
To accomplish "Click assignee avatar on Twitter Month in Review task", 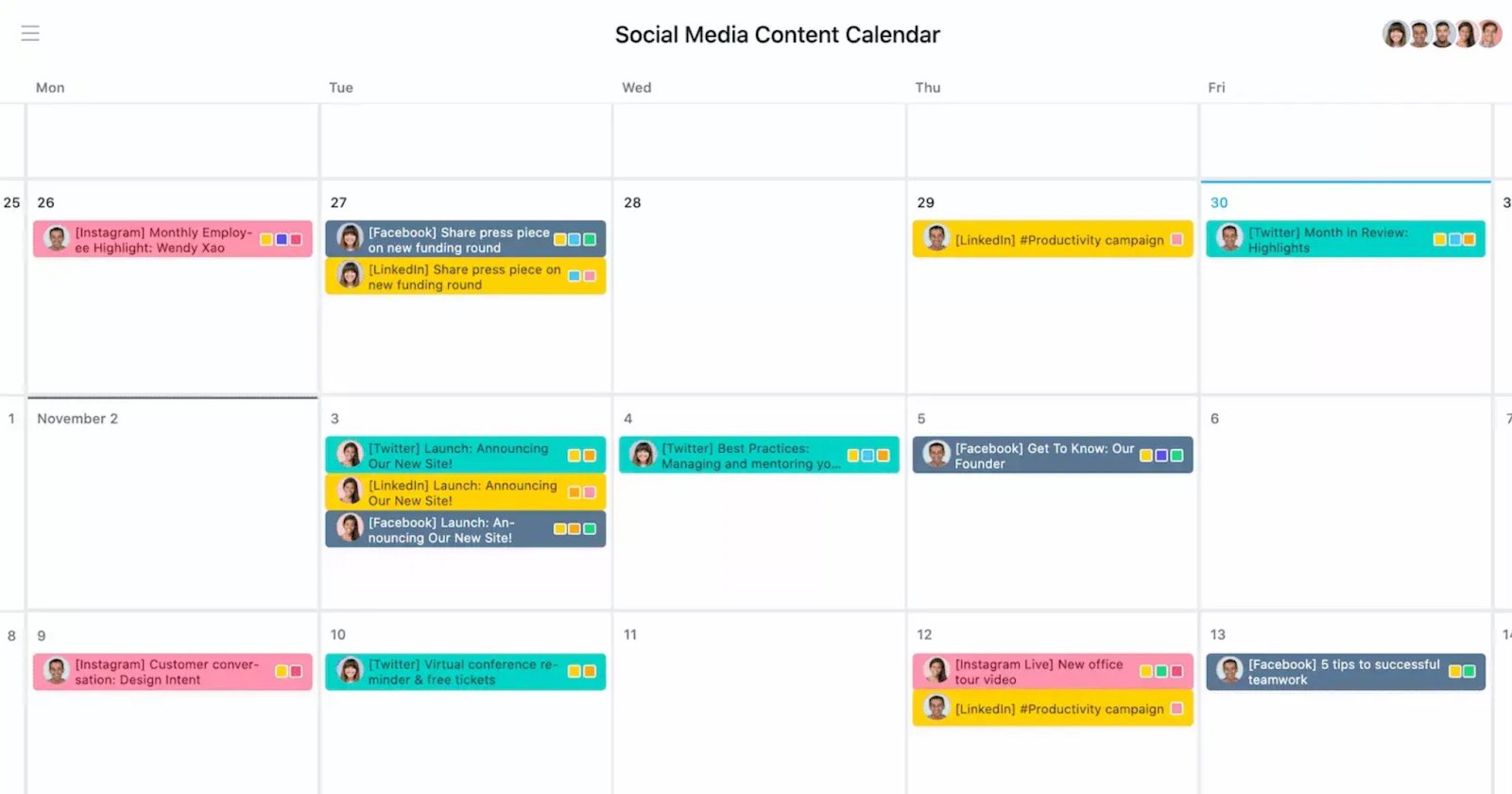I will (x=1229, y=239).
